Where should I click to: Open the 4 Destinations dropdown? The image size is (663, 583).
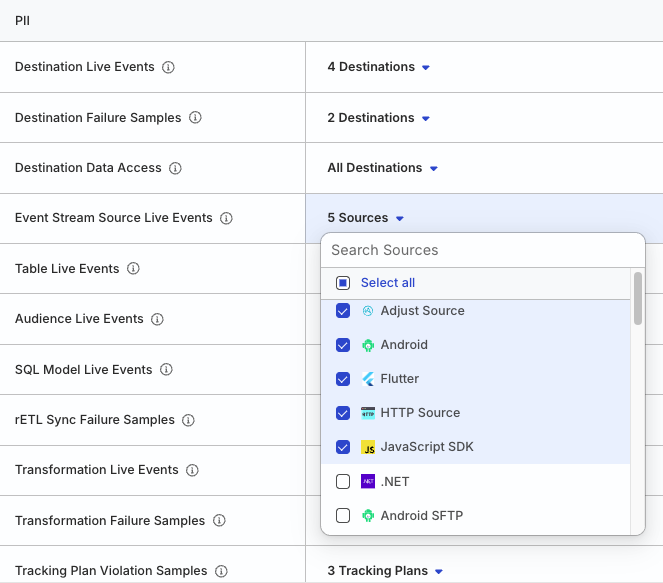(x=378, y=67)
